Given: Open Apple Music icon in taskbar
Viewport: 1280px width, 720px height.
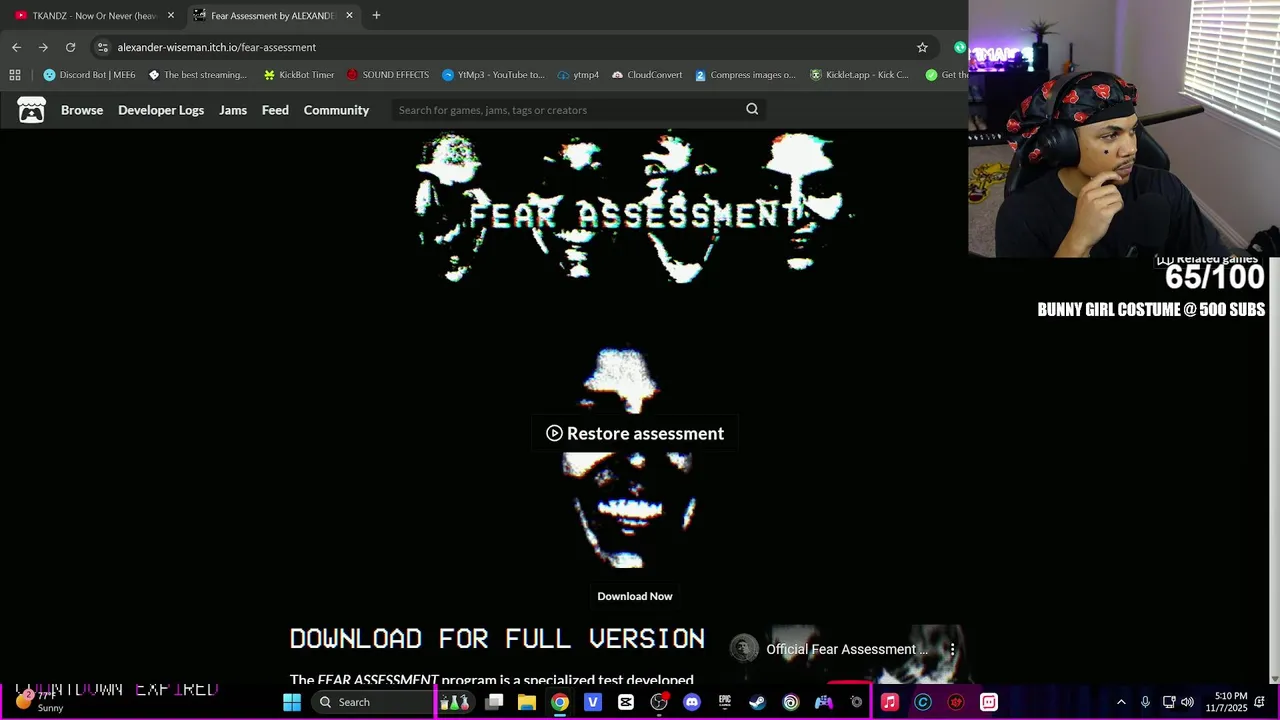Looking at the screenshot, I should coord(890,702).
